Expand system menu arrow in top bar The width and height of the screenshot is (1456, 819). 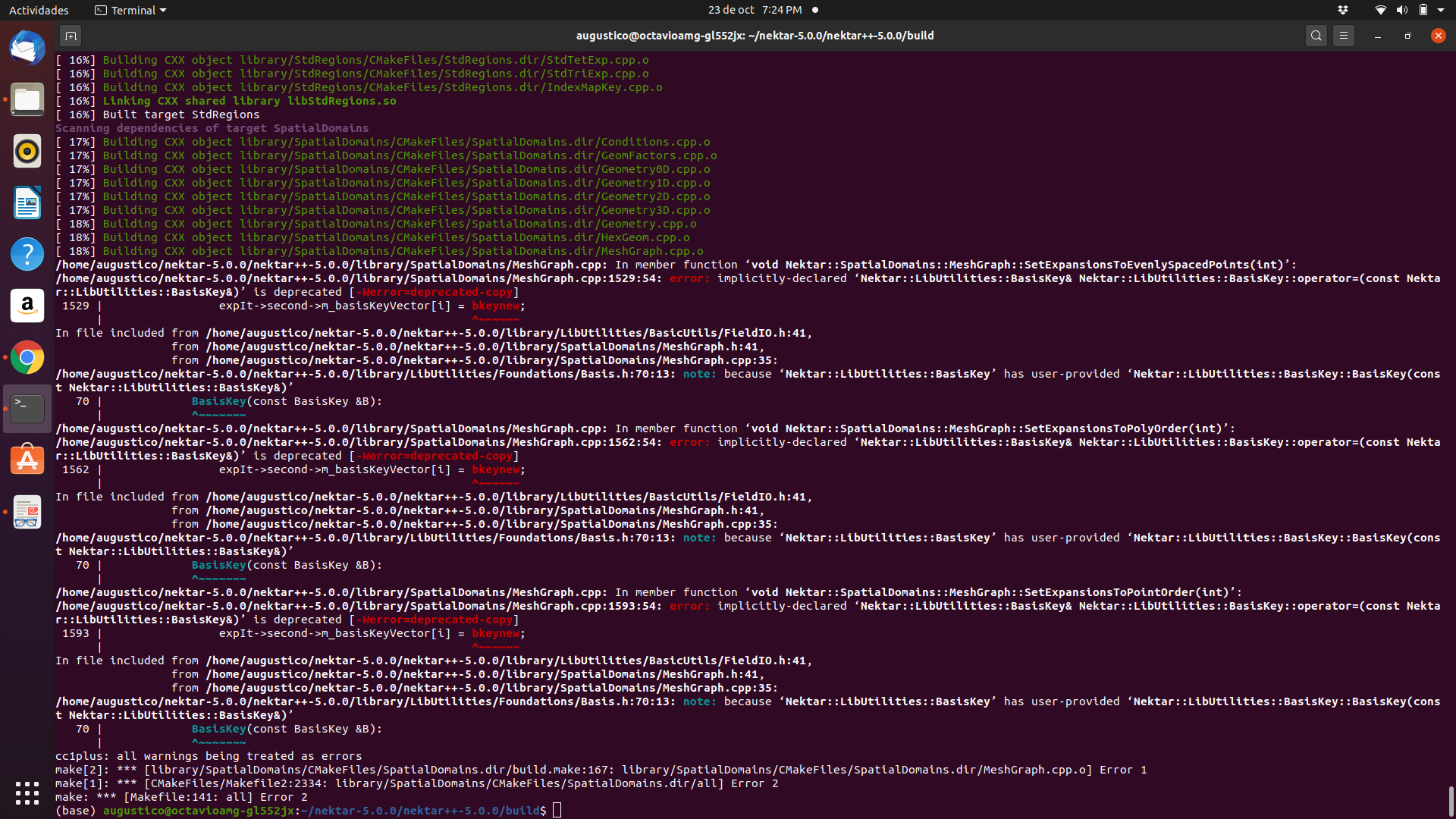[1441, 10]
